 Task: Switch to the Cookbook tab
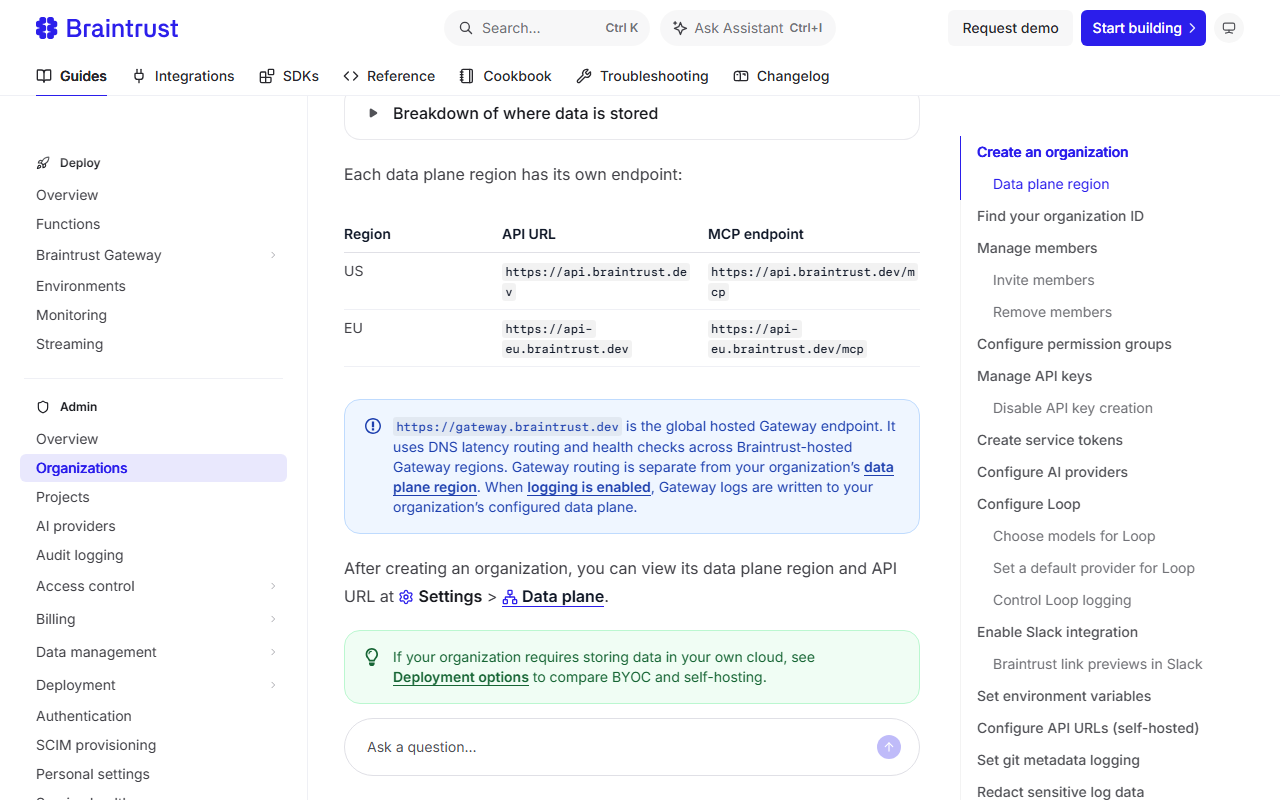(x=506, y=76)
